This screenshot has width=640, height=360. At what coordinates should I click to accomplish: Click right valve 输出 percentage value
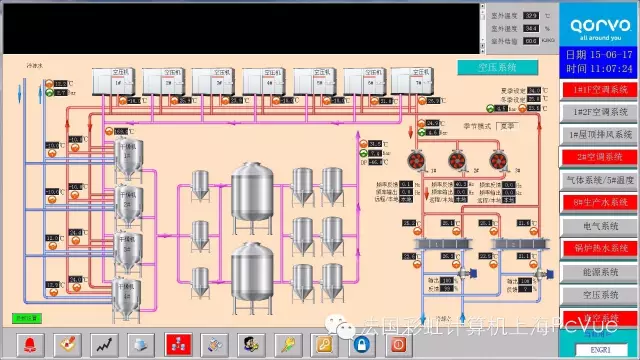[x=524, y=281]
